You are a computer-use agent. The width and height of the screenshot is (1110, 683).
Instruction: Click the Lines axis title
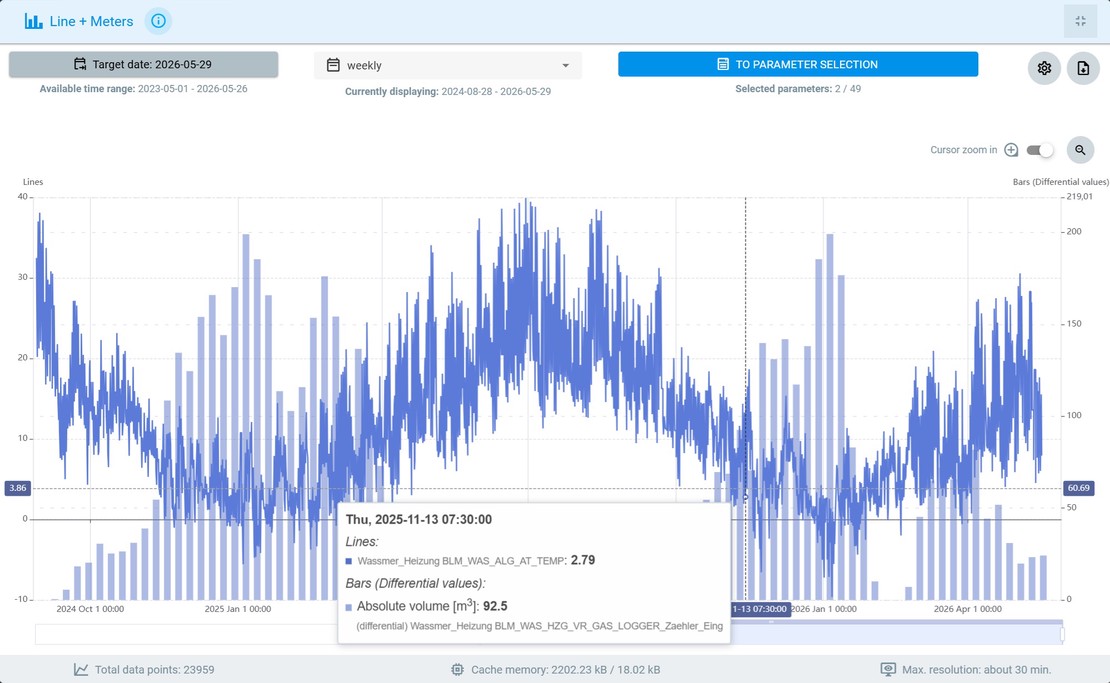33,182
